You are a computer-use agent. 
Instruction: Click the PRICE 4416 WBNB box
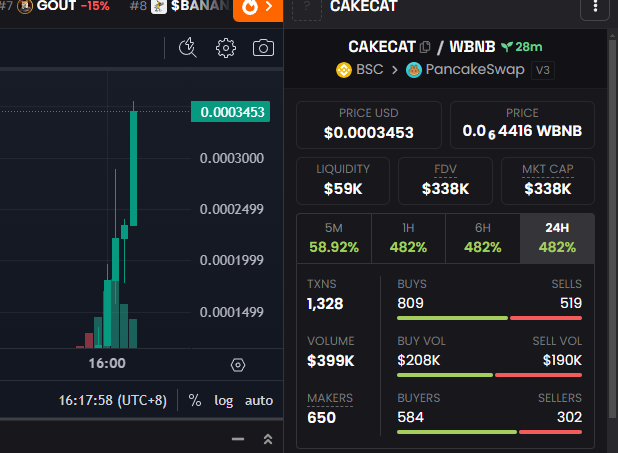click(x=522, y=125)
